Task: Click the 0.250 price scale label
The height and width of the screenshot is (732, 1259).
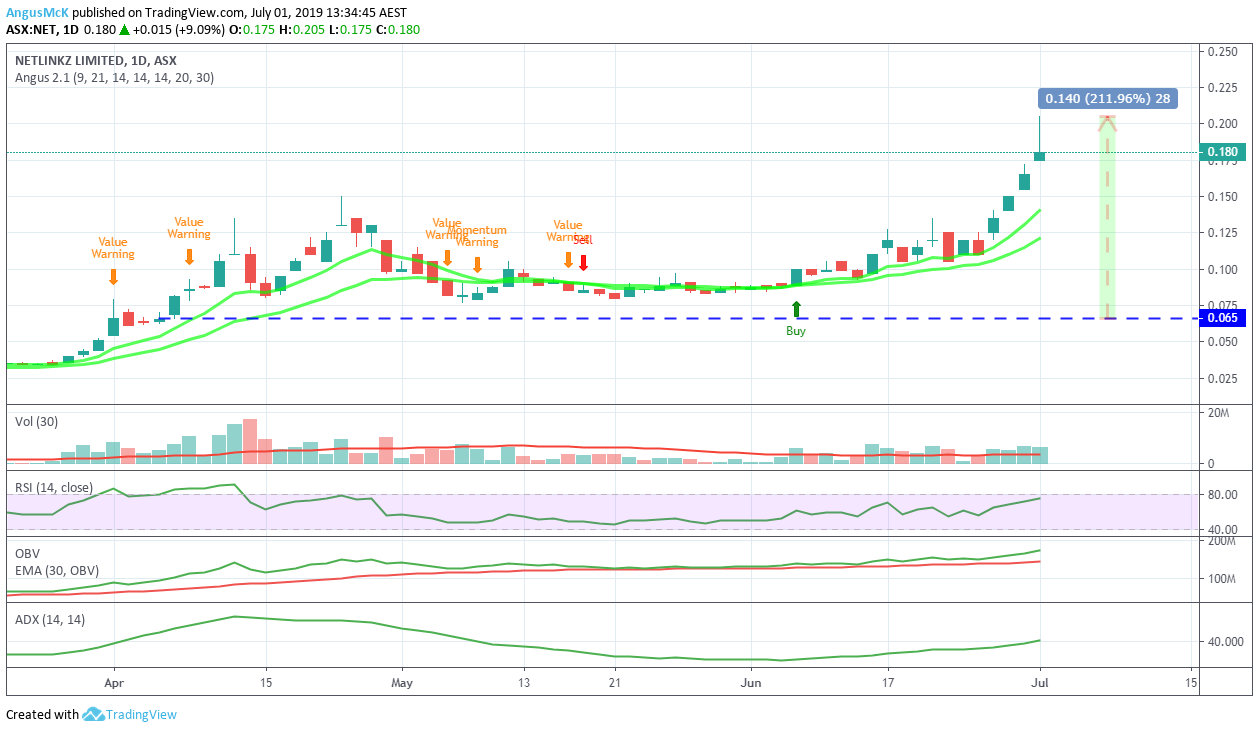Action: tap(1224, 51)
